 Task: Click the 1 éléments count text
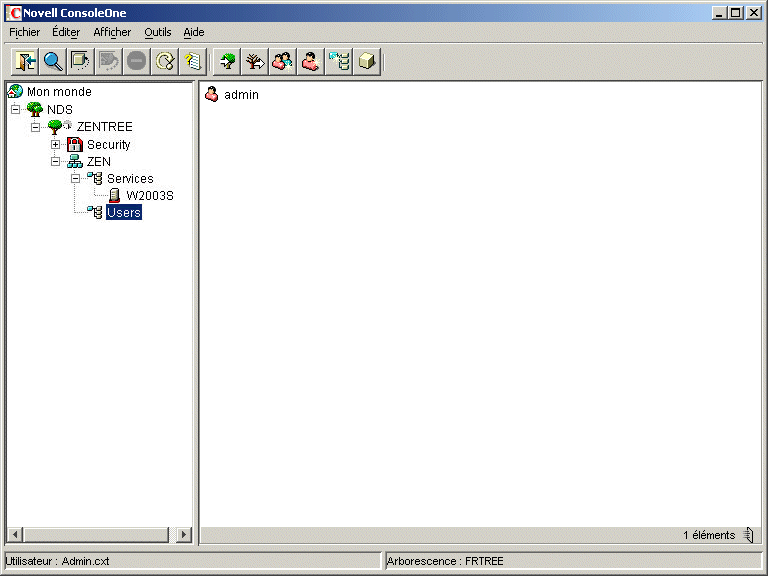pyautogui.click(x=709, y=535)
